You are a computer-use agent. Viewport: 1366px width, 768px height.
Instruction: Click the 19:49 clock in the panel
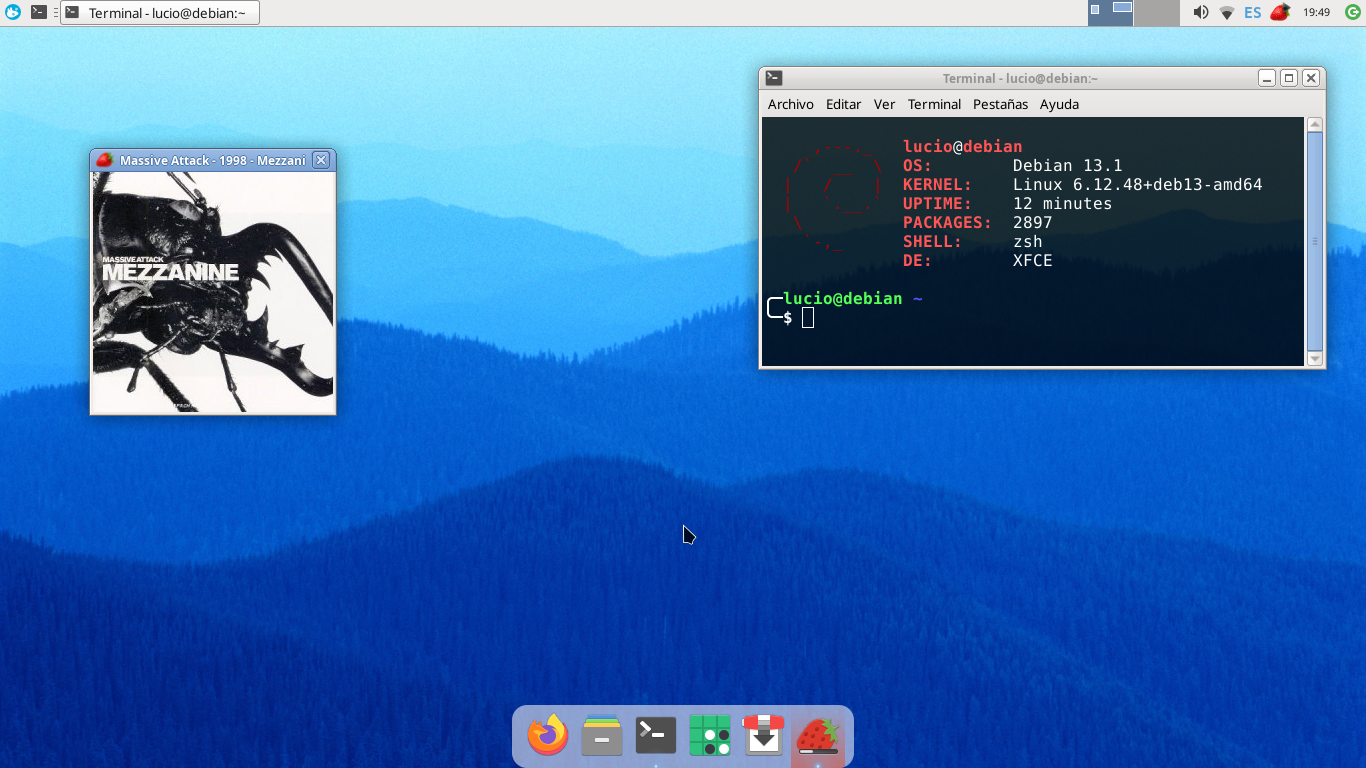1317,13
